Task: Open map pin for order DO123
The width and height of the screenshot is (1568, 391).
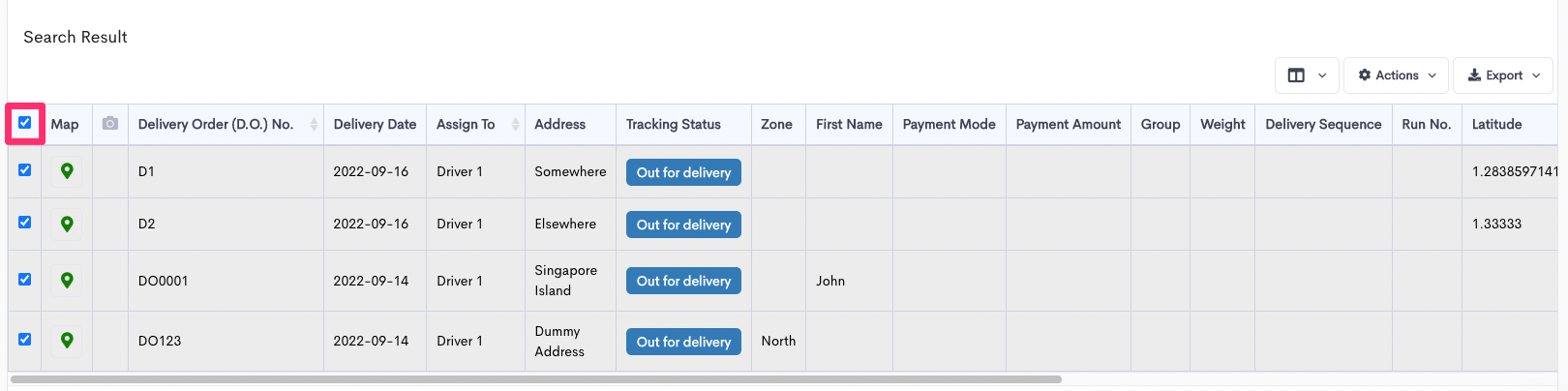Action: coord(67,341)
